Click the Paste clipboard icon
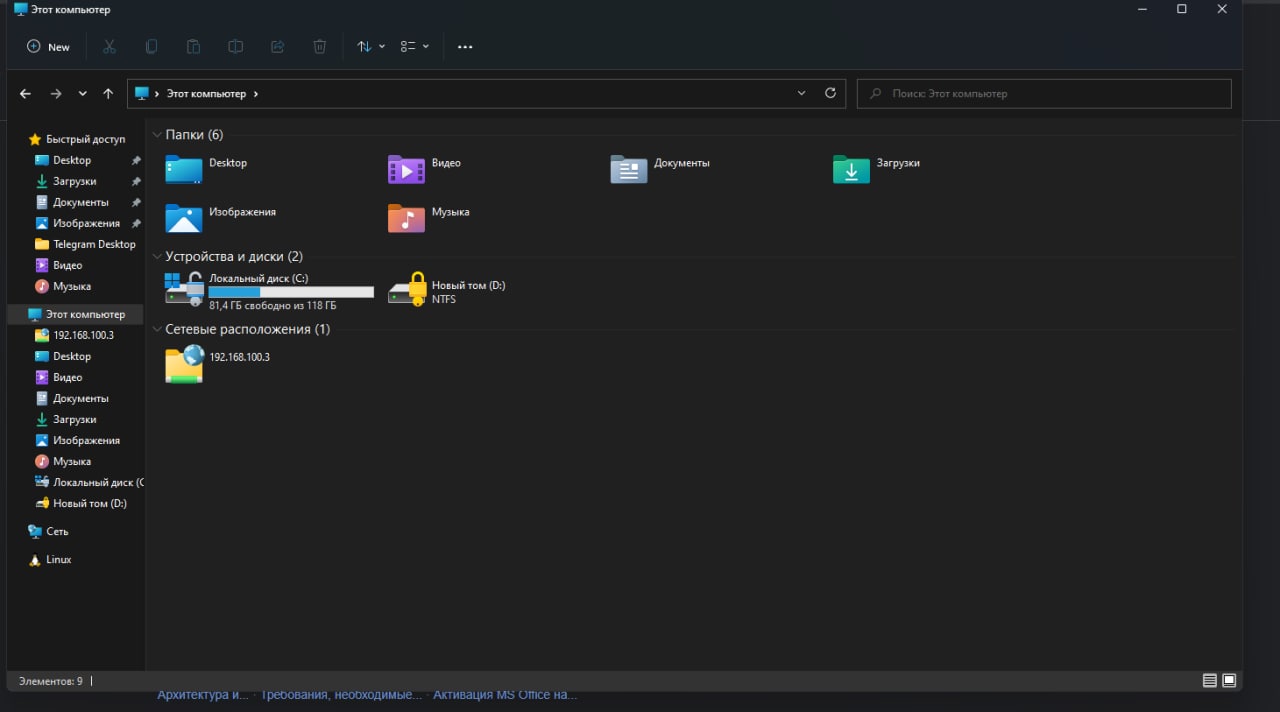 point(194,47)
